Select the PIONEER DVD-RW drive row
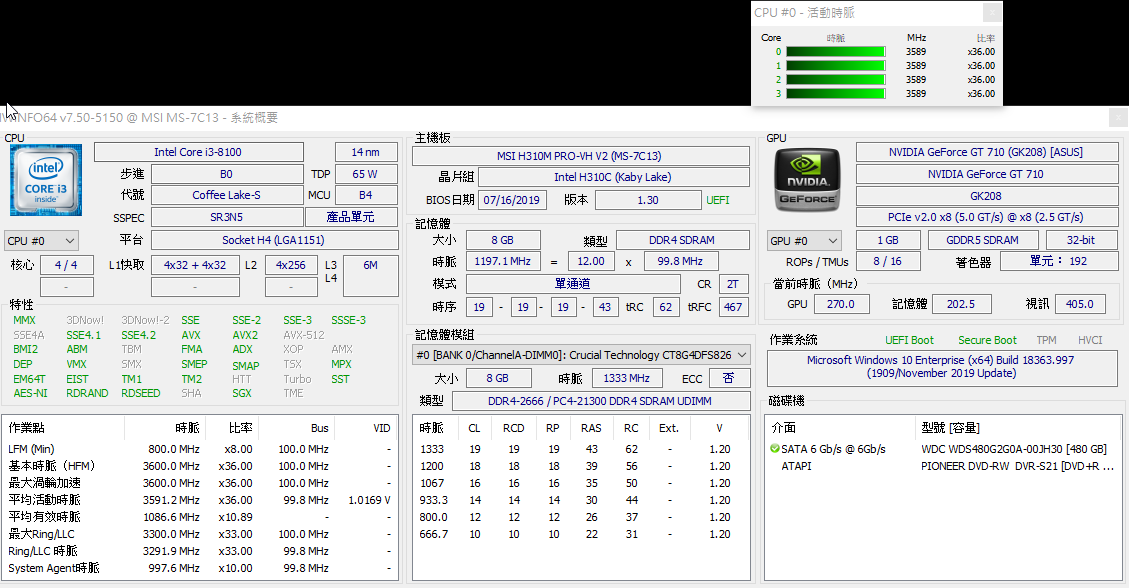The height and width of the screenshot is (588, 1129). [940, 466]
